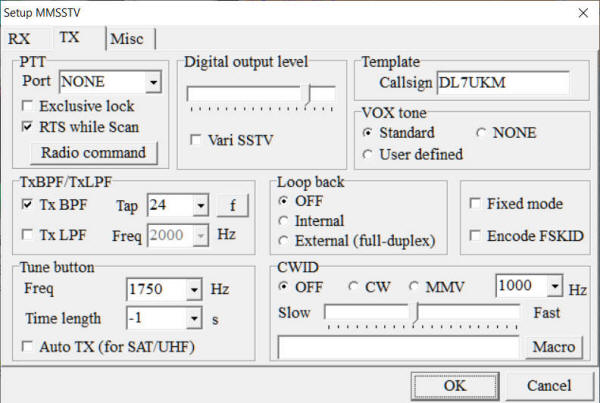Viewport: 600px width, 403px height.
Task: Enable the Tx LPF checkbox
Action: [29, 234]
